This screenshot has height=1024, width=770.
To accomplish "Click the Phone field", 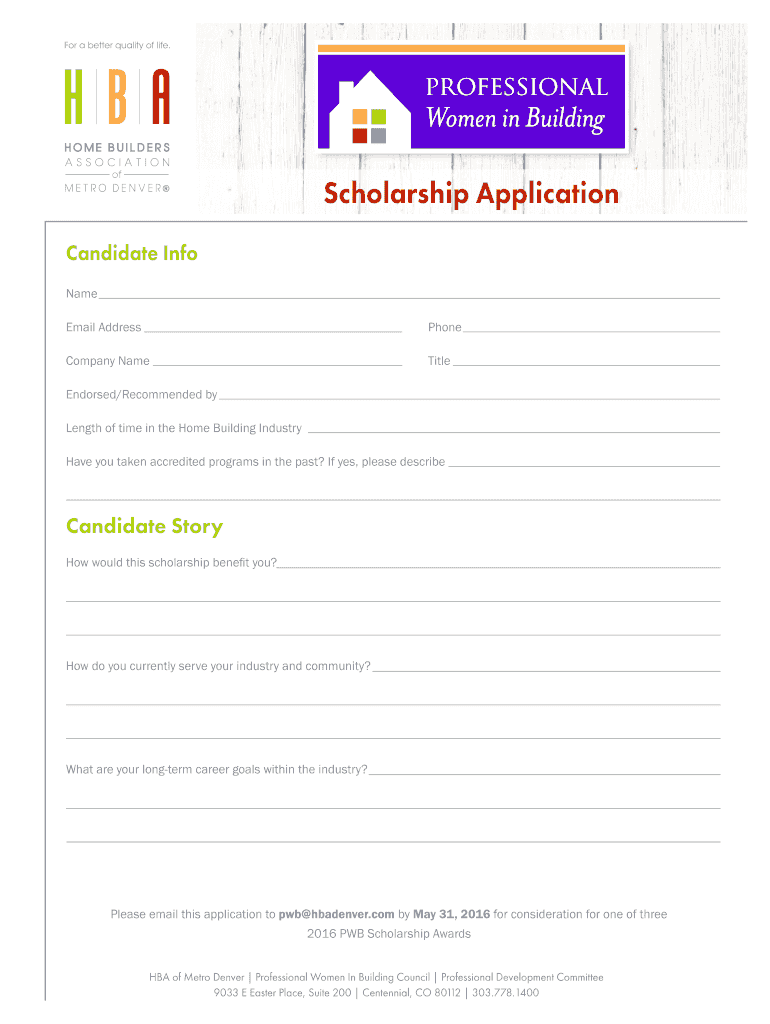I will (x=591, y=327).
